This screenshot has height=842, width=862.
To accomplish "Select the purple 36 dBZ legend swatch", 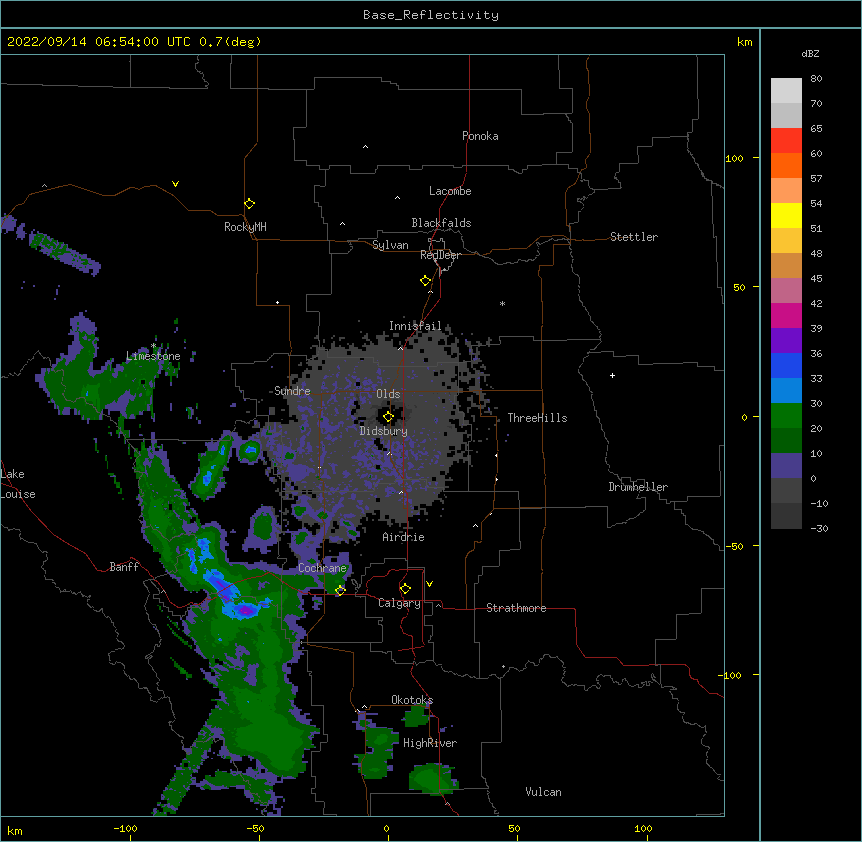I will click(x=786, y=341).
